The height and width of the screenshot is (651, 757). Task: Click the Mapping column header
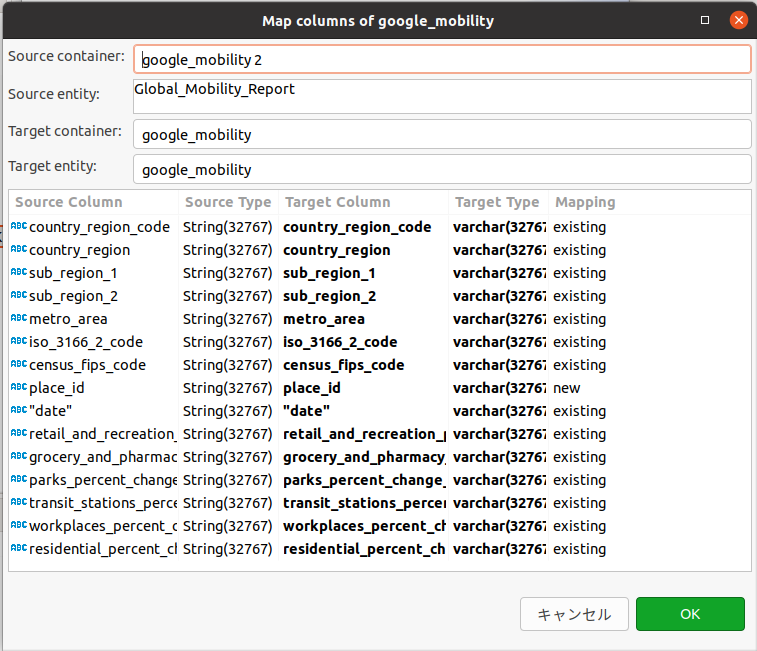(585, 202)
